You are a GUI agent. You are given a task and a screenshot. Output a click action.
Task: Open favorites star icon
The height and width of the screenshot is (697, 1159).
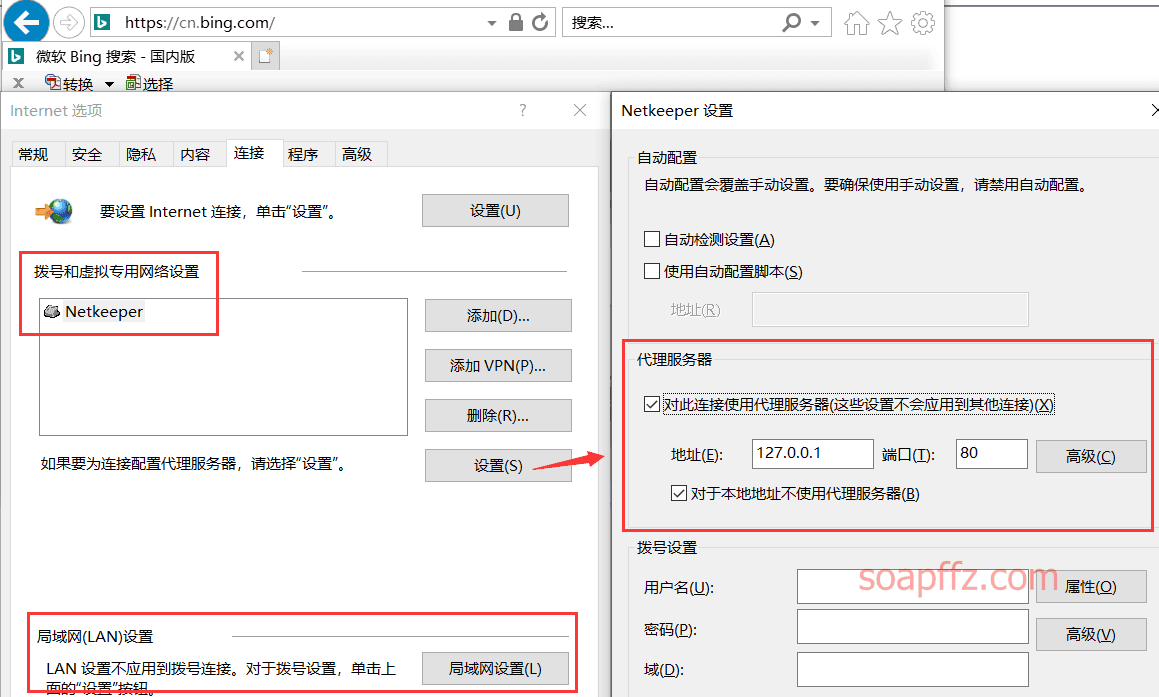(890, 23)
